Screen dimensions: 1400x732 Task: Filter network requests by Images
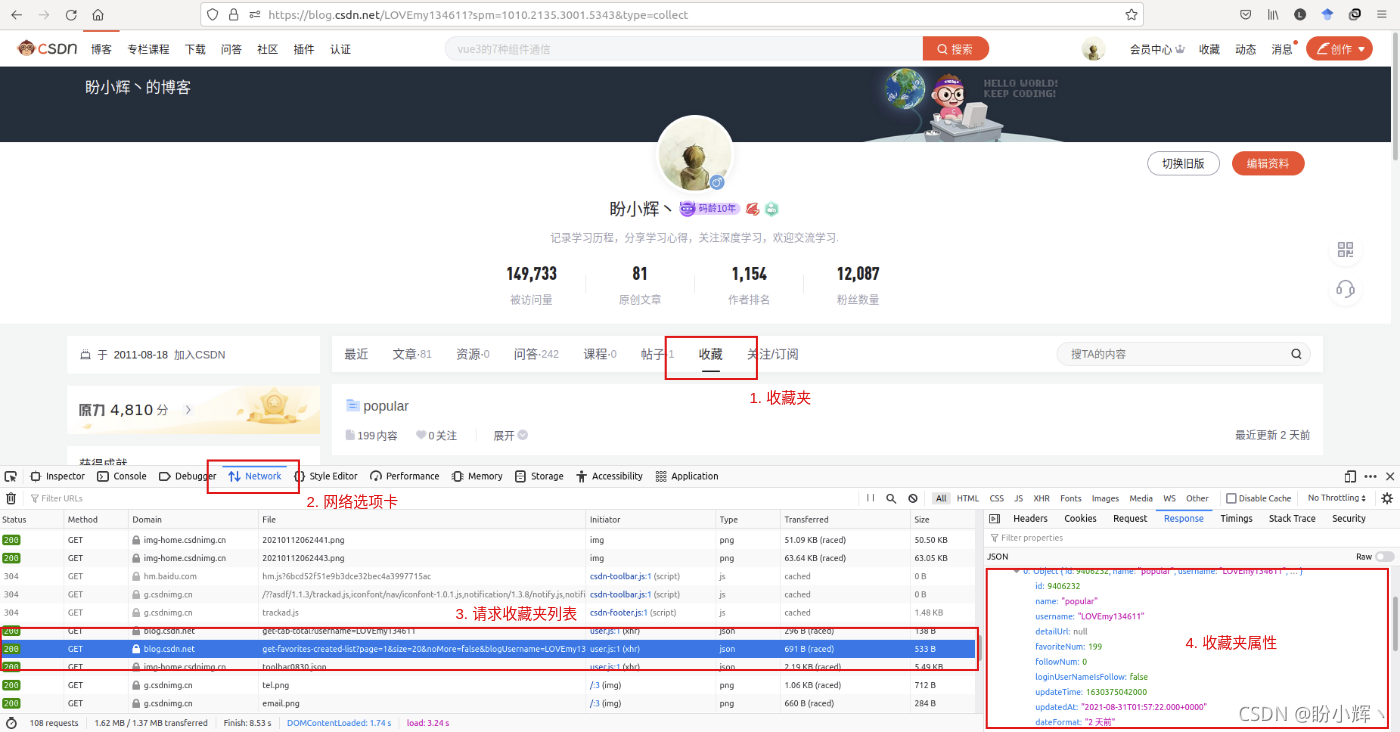1105,498
